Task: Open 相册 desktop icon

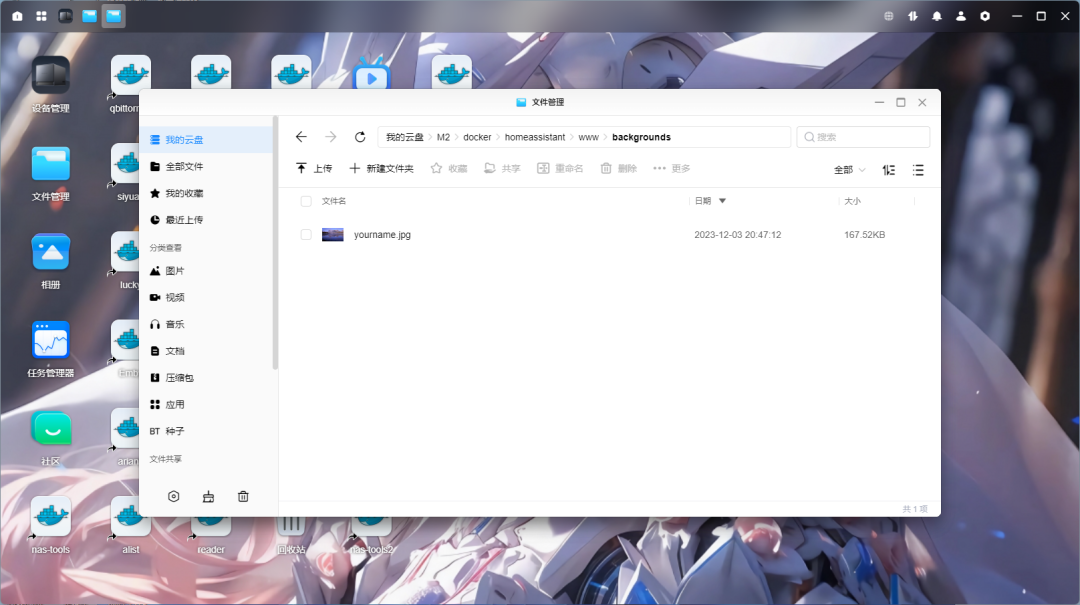Action: coord(50,261)
